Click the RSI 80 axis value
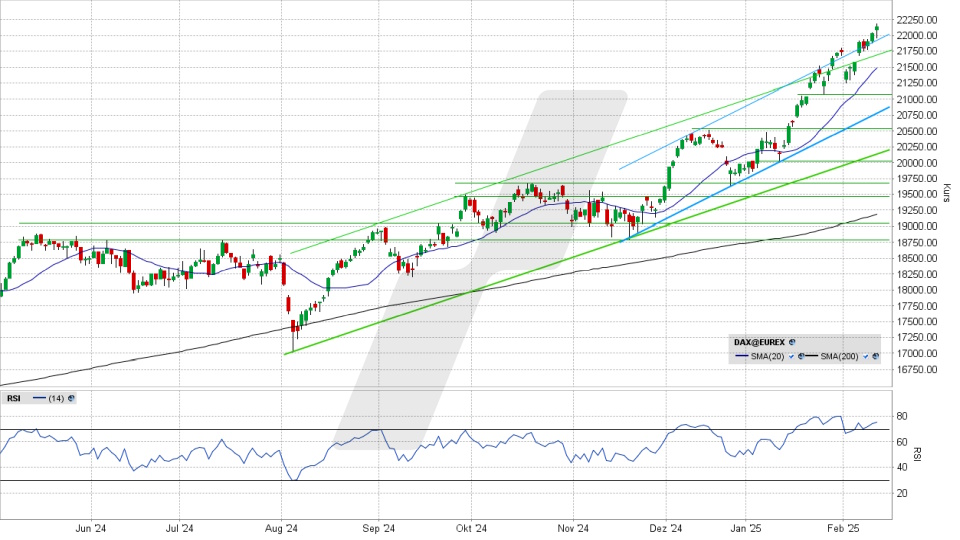960x540 pixels. pos(902,416)
